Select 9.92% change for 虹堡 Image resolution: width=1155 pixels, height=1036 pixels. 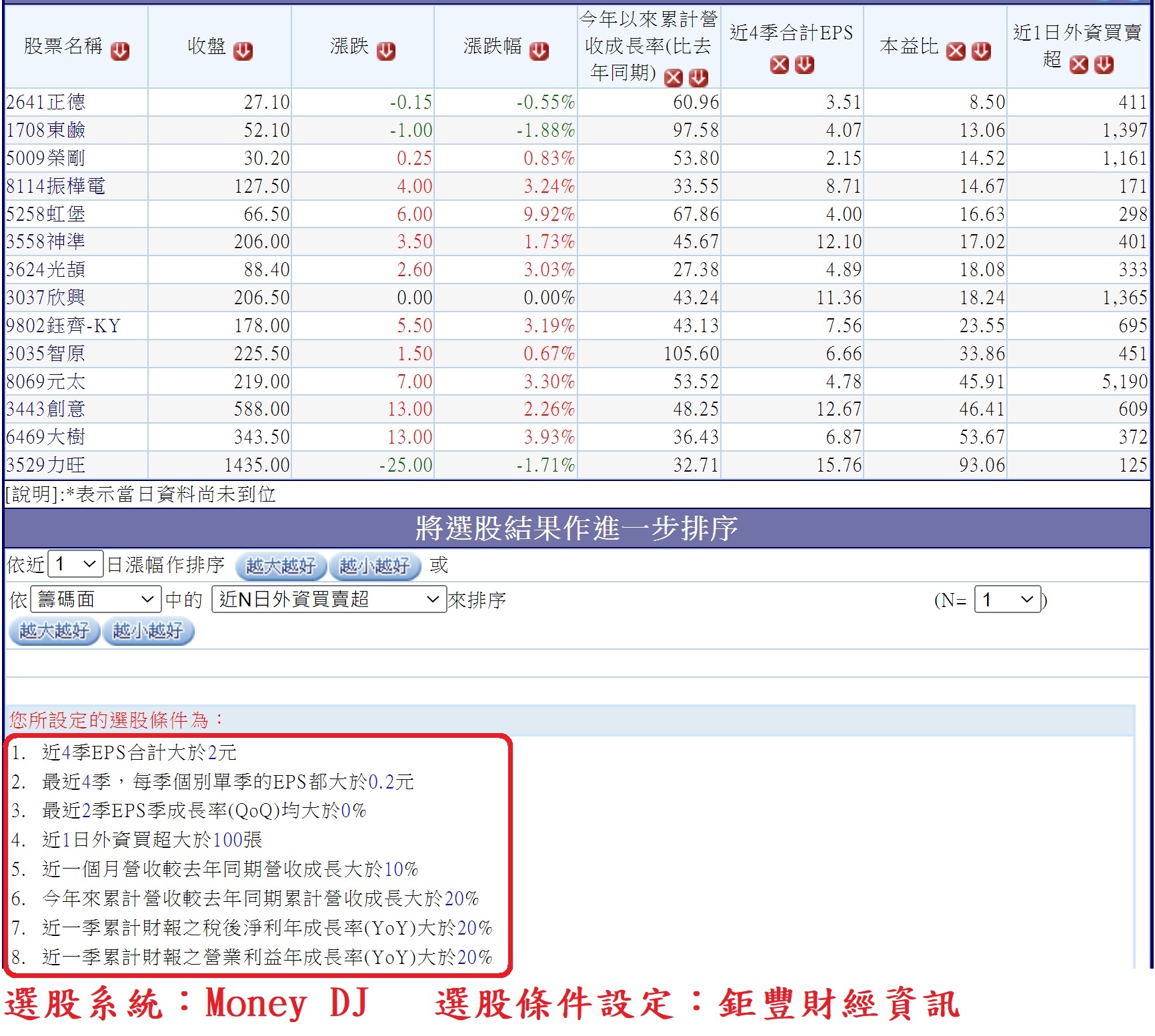click(549, 214)
